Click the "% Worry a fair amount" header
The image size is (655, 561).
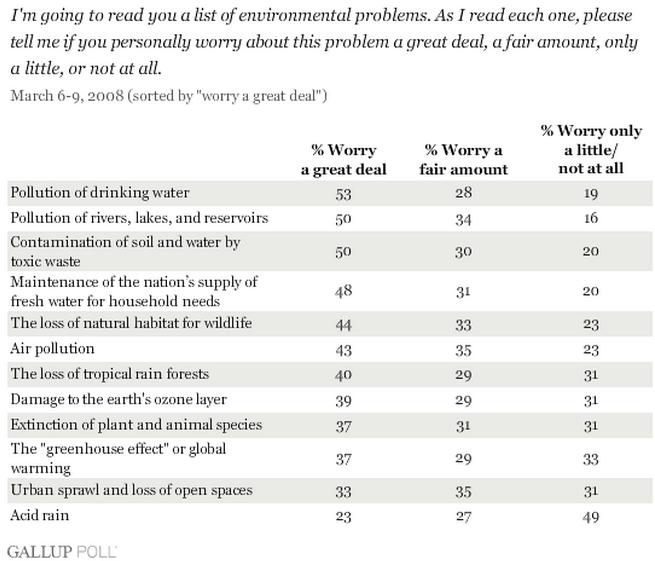pyautogui.click(x=460, y=159)
